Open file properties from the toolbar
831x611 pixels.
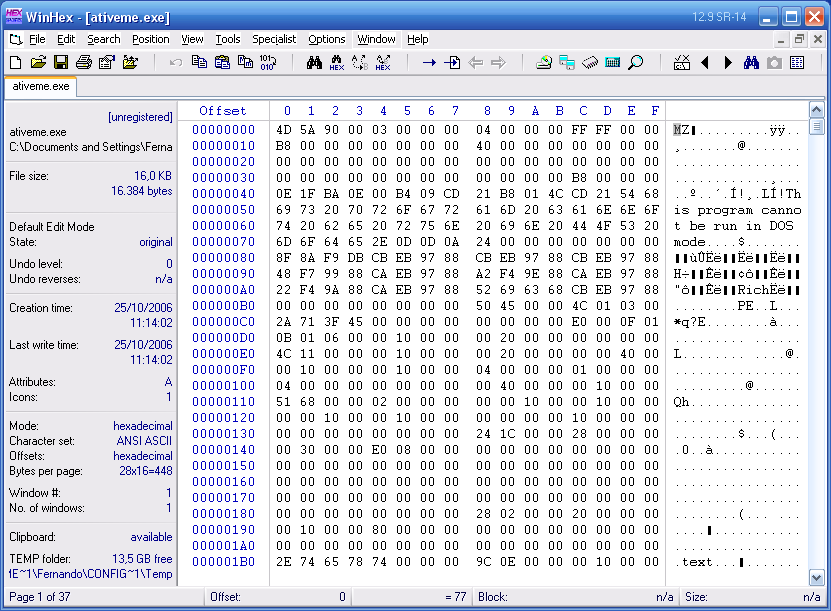pos(107,63)
